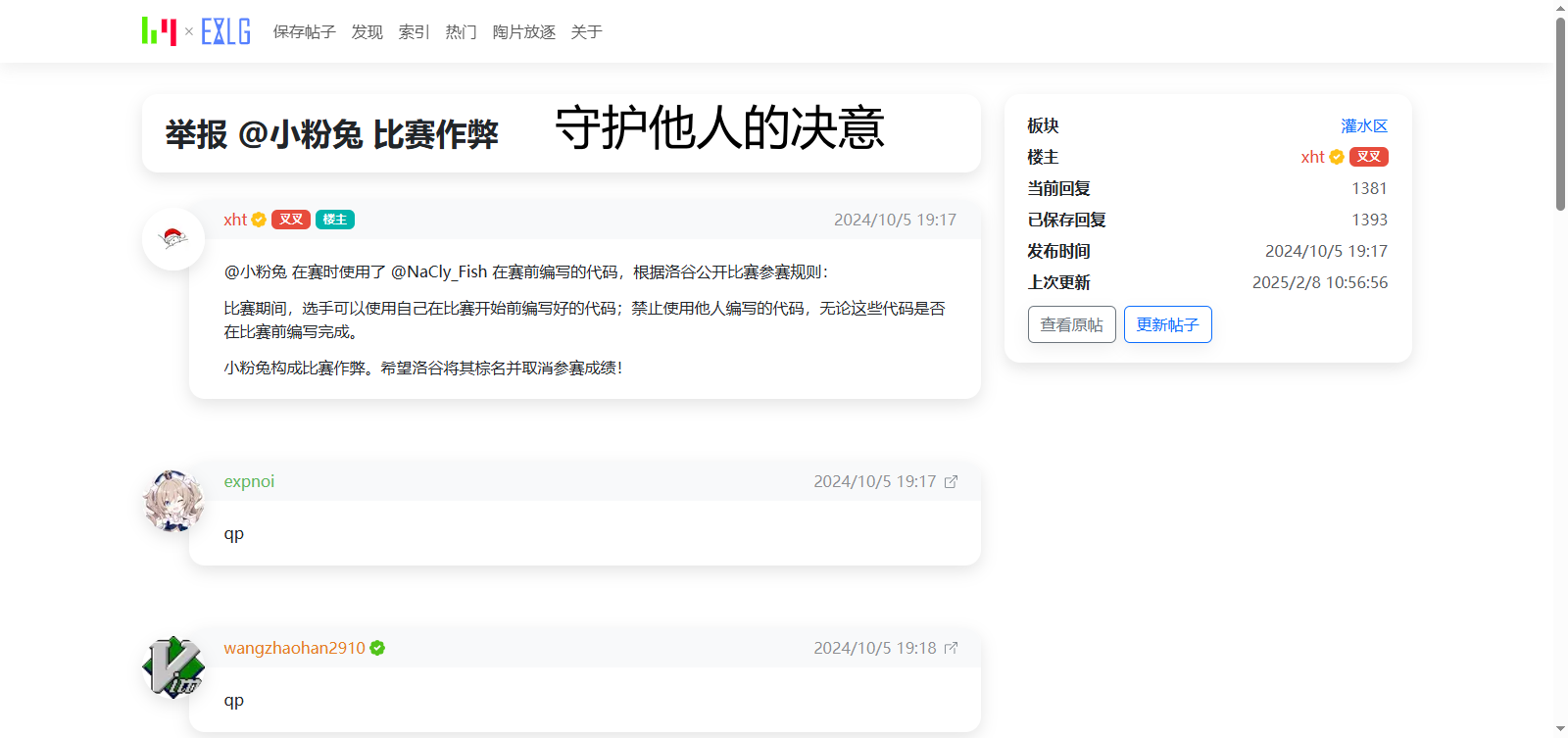Open the 保存帖子 menu item

coord(304,32)
